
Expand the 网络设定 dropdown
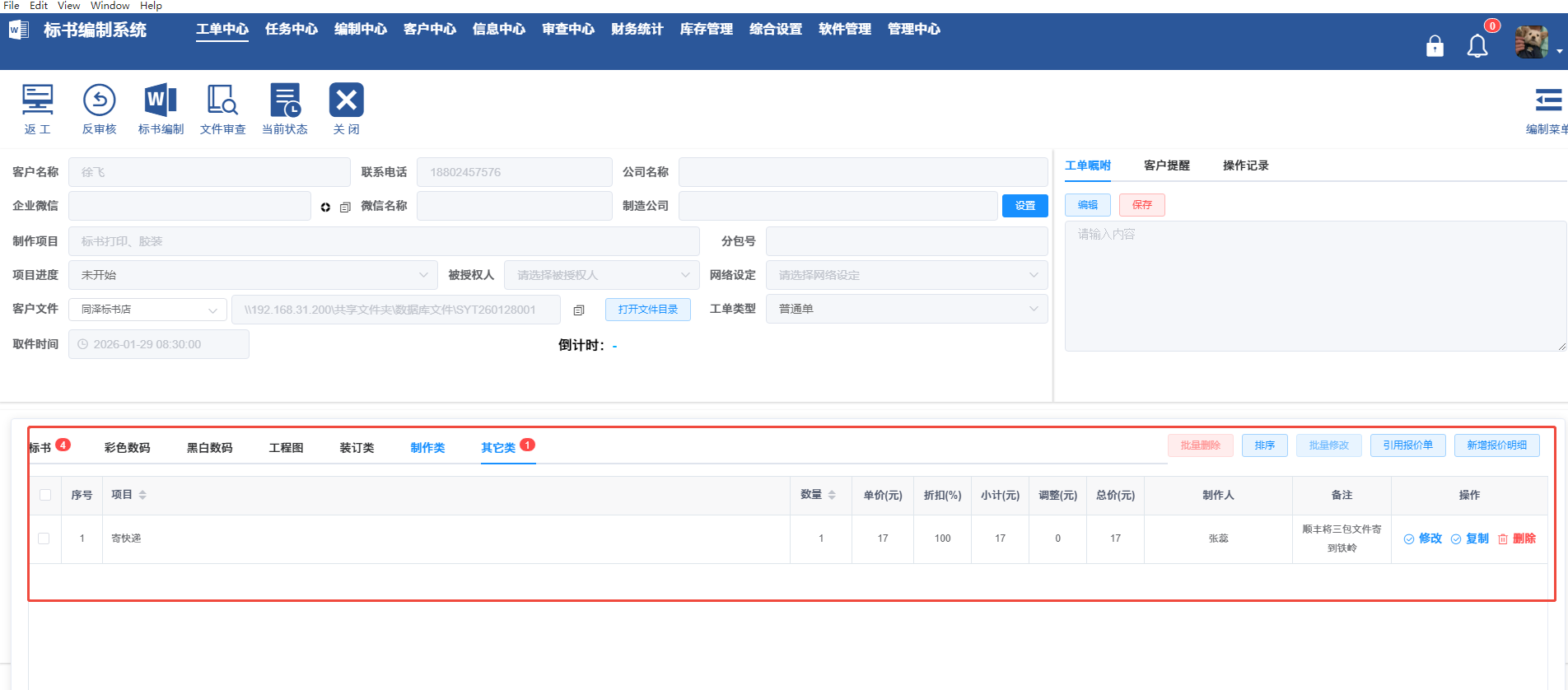pos(907,275)
